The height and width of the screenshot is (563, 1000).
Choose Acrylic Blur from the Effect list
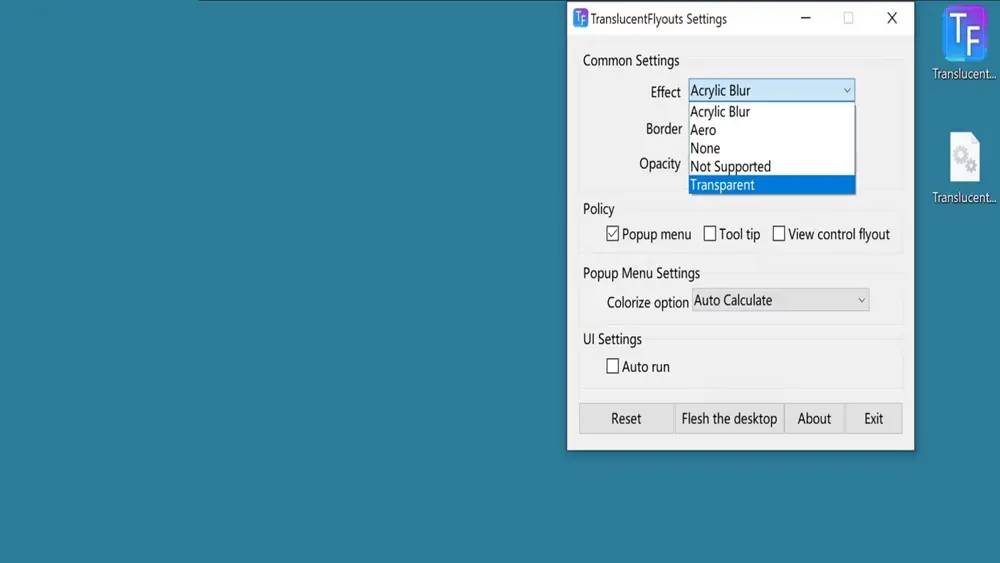[772, 112]
